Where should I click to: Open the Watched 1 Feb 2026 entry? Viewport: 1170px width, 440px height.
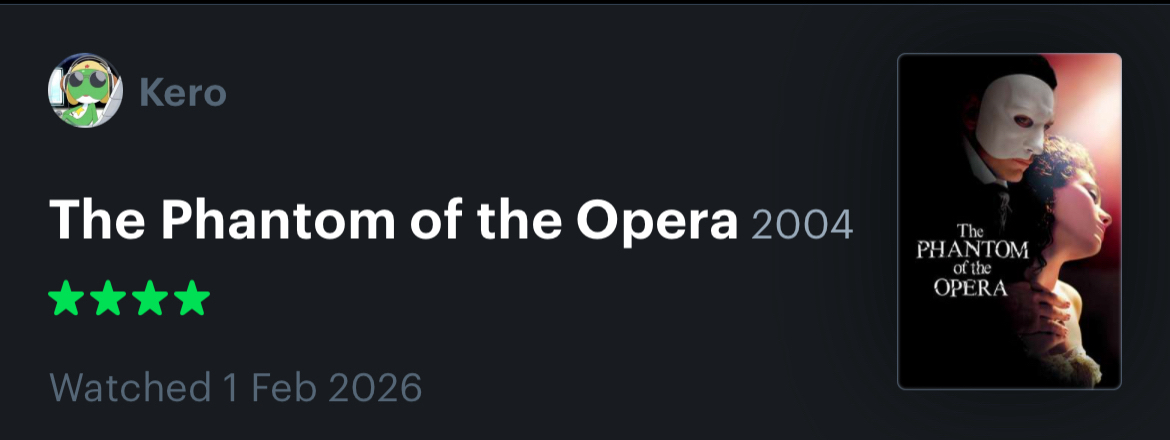pos(235,386)
